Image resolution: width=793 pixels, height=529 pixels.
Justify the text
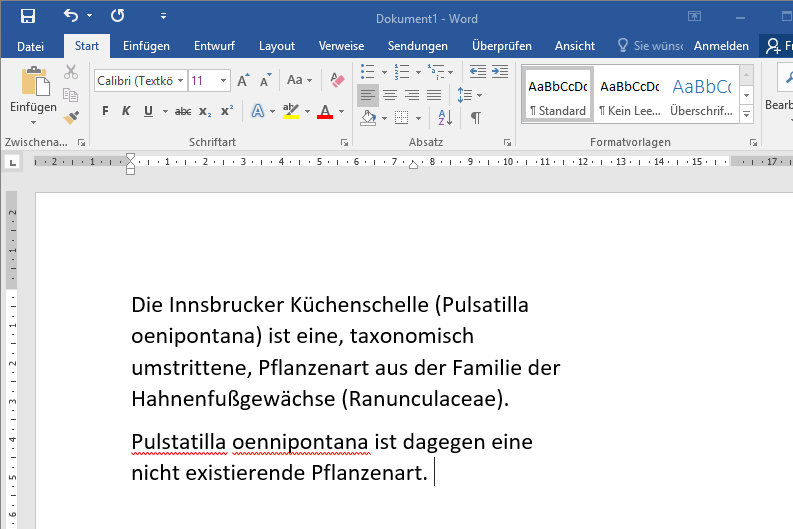(434, 95)
